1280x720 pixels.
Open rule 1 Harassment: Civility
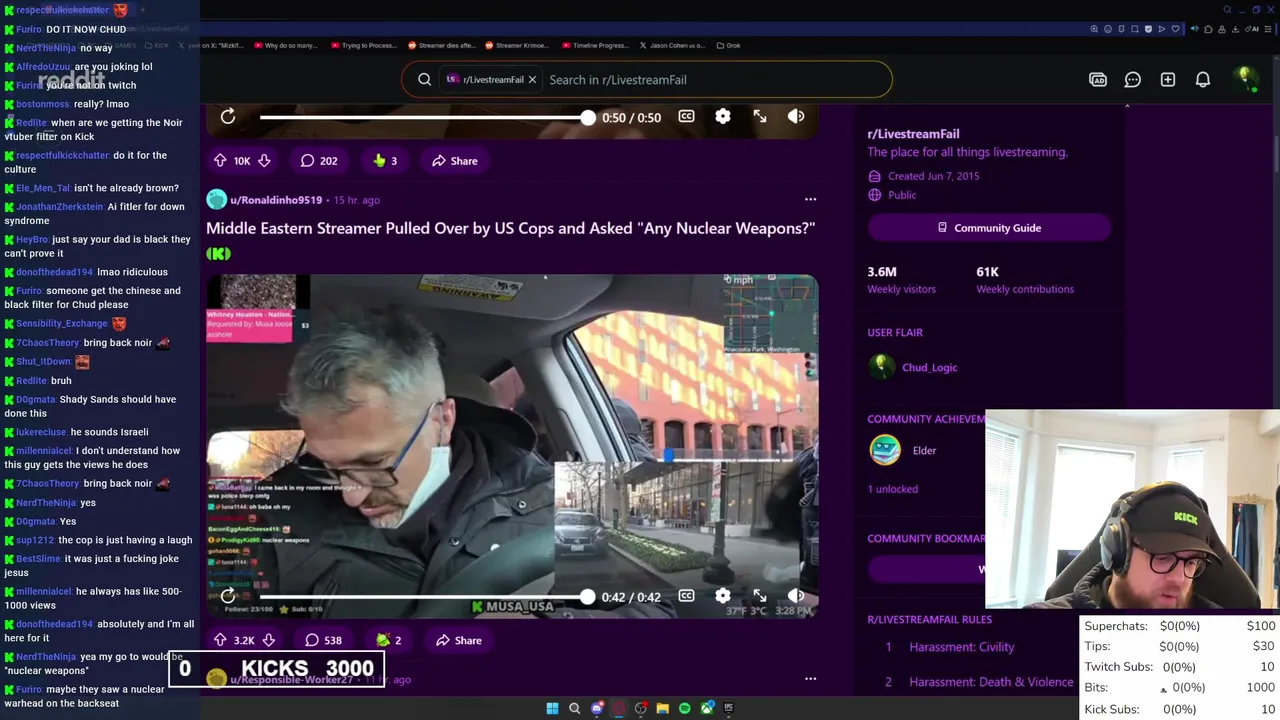click(x=962, y=647)
